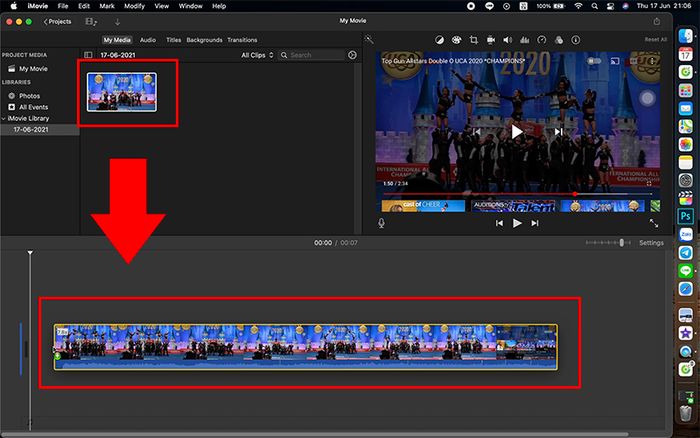Open timeline Settings
The image size is (700, 438).
(651, 243)
